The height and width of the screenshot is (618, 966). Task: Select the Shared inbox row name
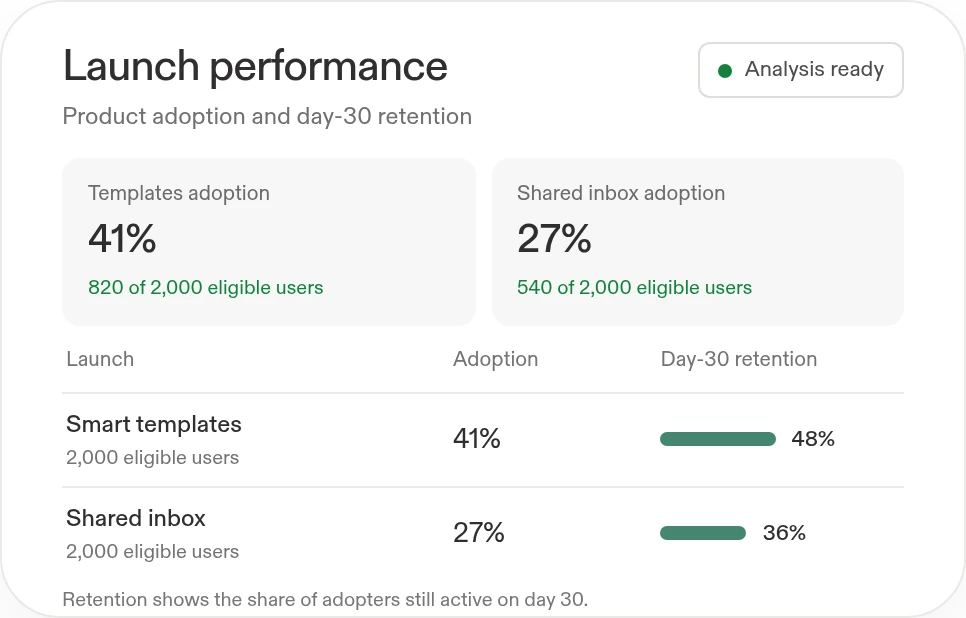136,519
